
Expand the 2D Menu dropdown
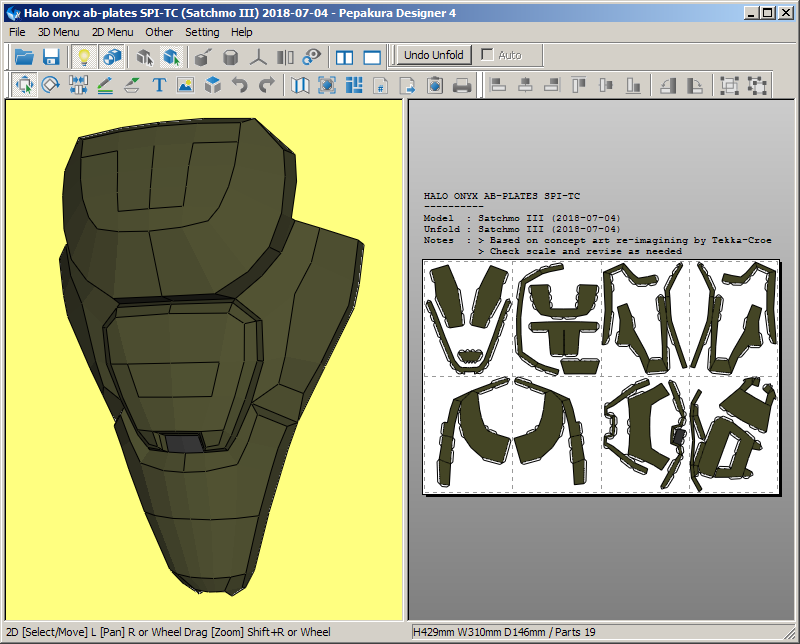pos(112,32)
